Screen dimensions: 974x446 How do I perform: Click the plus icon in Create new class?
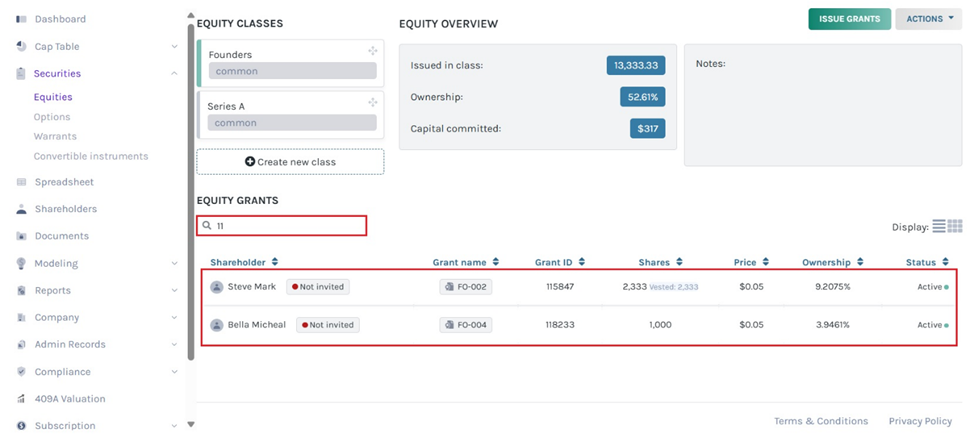coord(250,162)
